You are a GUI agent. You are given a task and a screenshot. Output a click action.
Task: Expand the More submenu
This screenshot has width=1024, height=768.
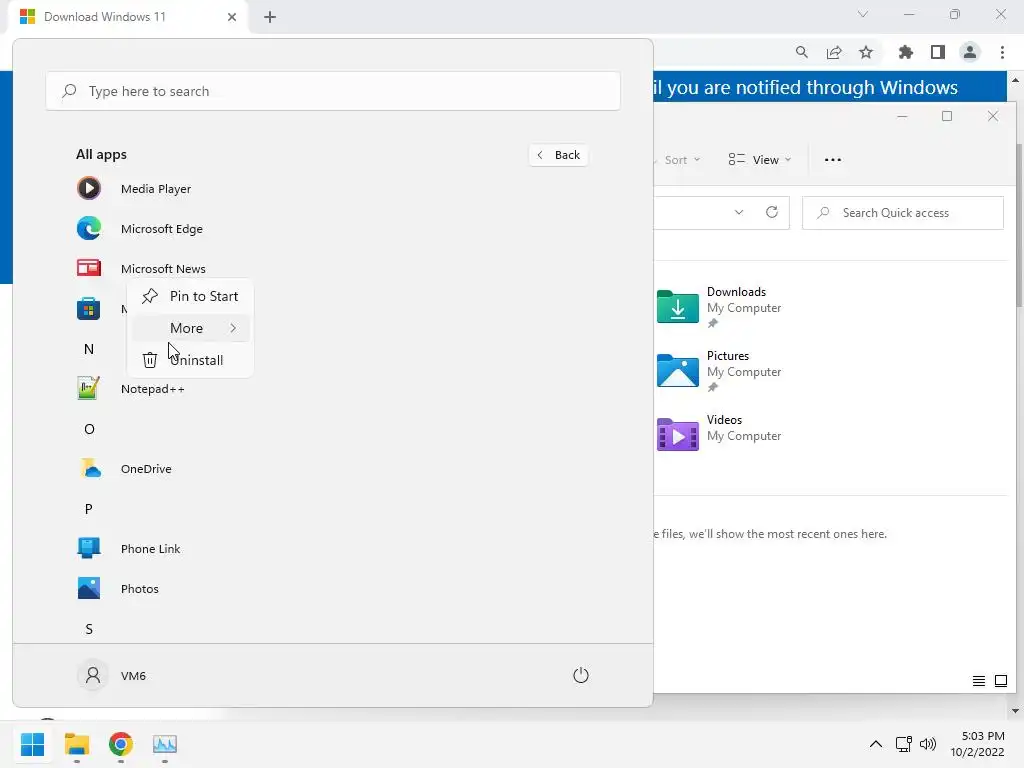190,328
